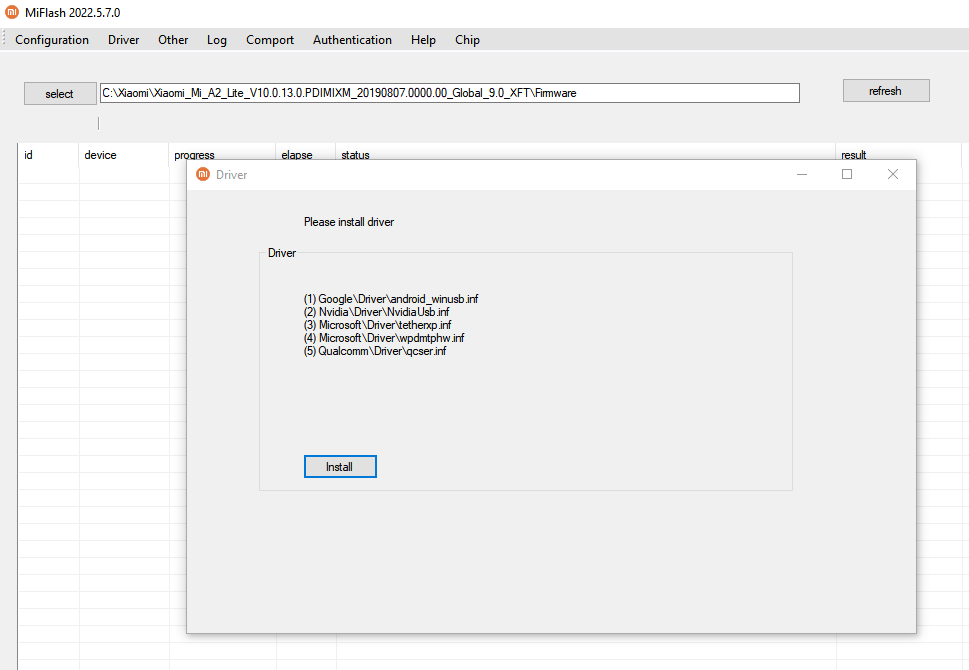Screen dimensions: 969x670
Task: Open the Configuration menu
Action: pyautogui.click(x=52, y=40)
